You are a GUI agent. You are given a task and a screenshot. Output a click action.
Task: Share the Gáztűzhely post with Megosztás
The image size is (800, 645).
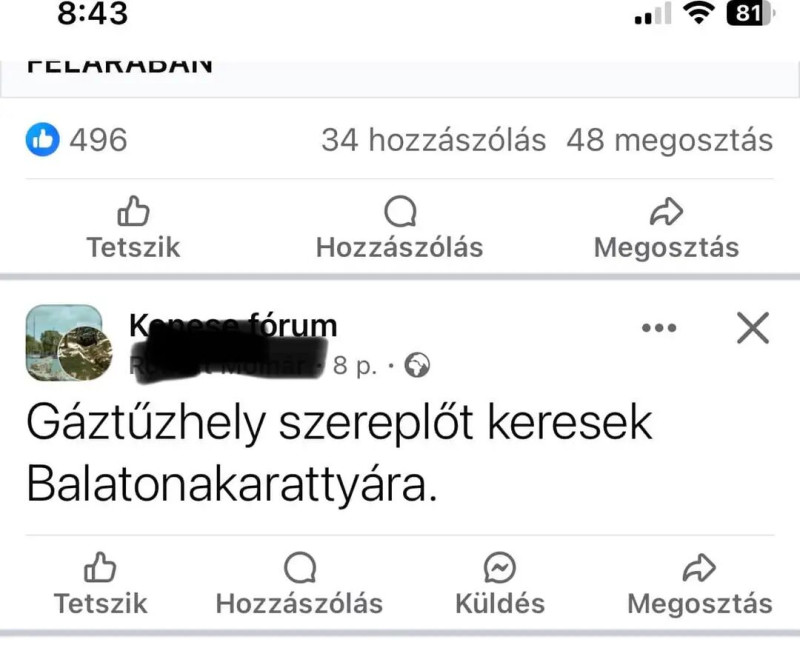tap(699, 584)
